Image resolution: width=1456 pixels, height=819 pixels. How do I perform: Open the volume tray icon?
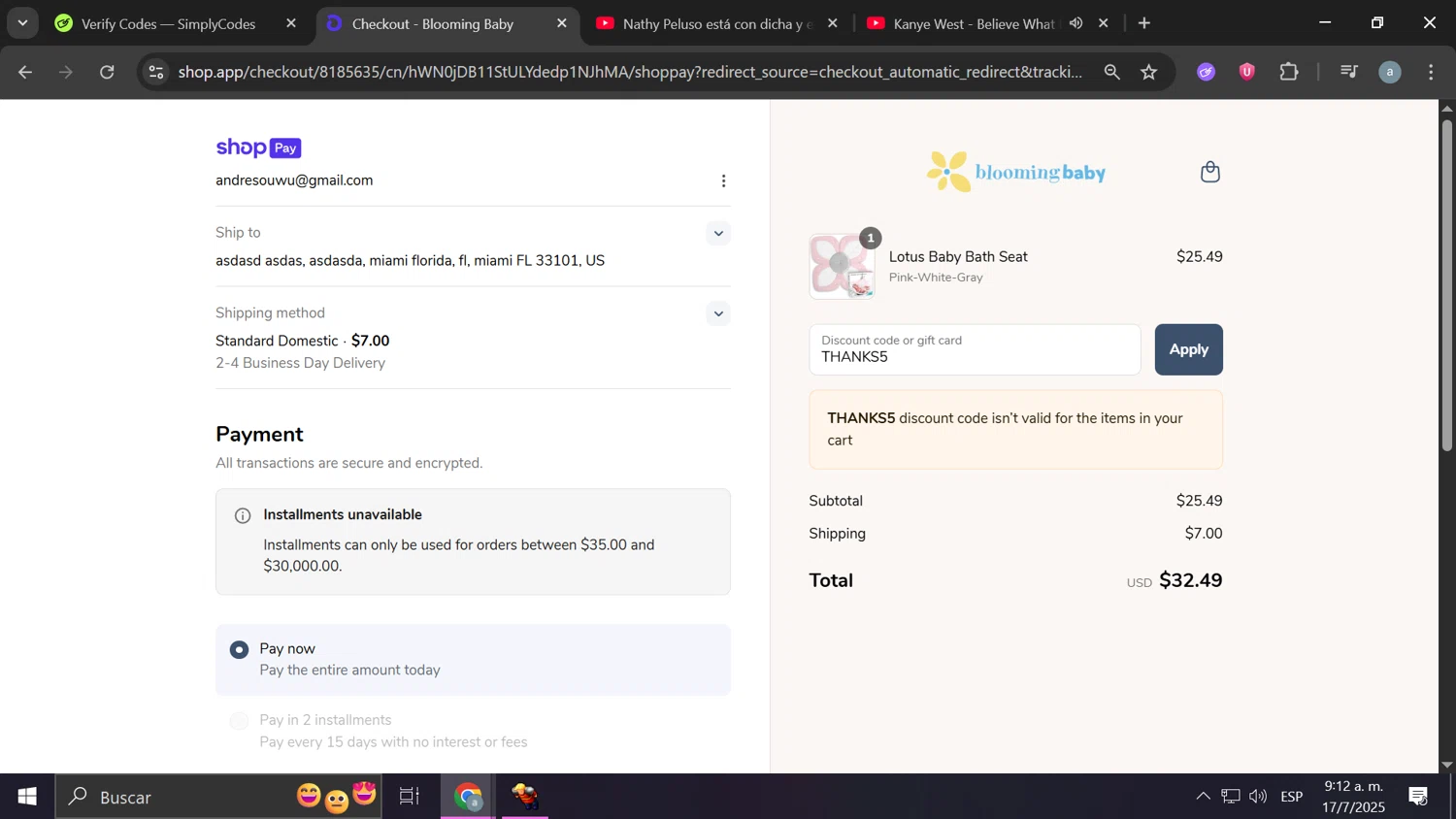click(x=1258, y=797)
